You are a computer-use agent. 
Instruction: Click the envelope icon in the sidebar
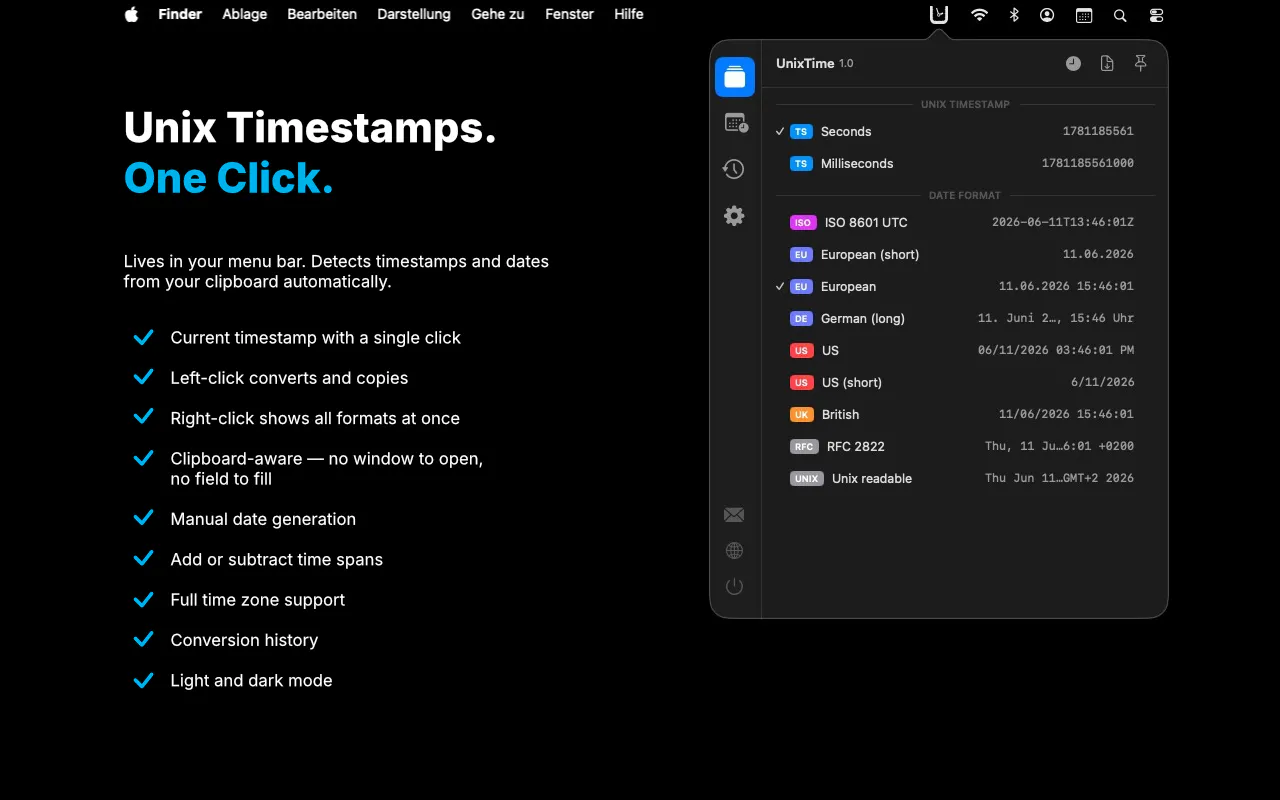pos(734,515)
